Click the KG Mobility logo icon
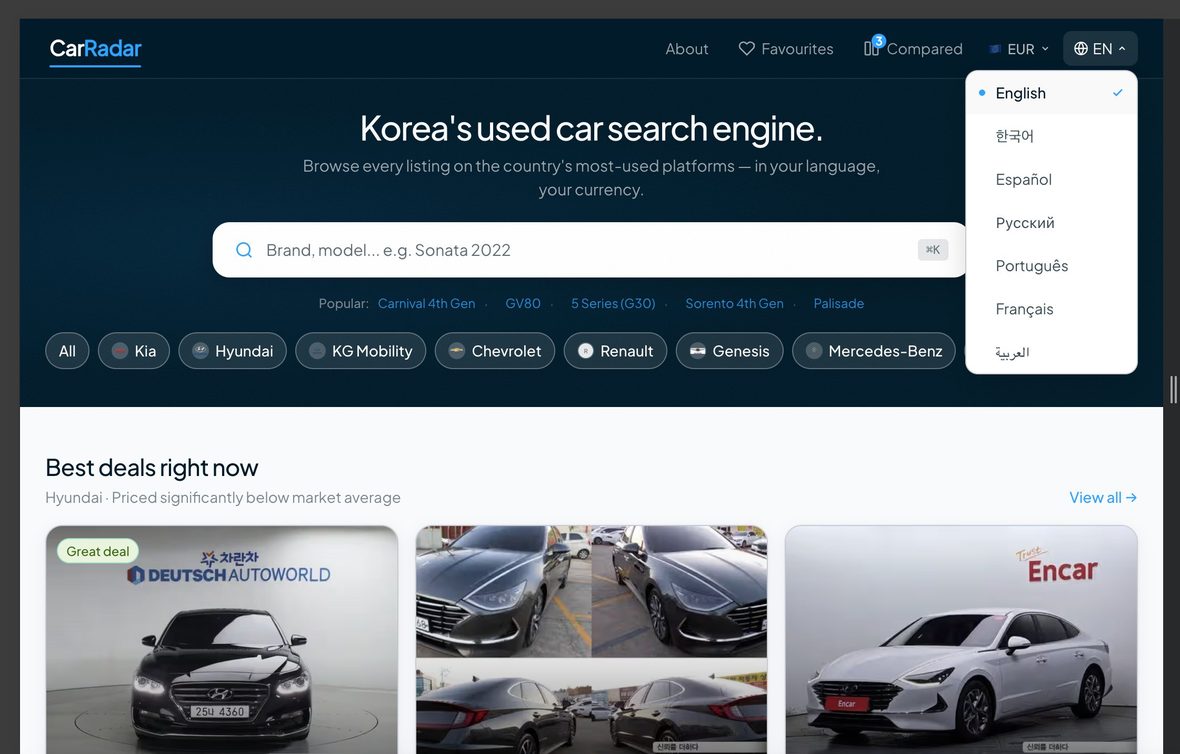This screenshot has width=1180, height=754. [x=318, y=351]
